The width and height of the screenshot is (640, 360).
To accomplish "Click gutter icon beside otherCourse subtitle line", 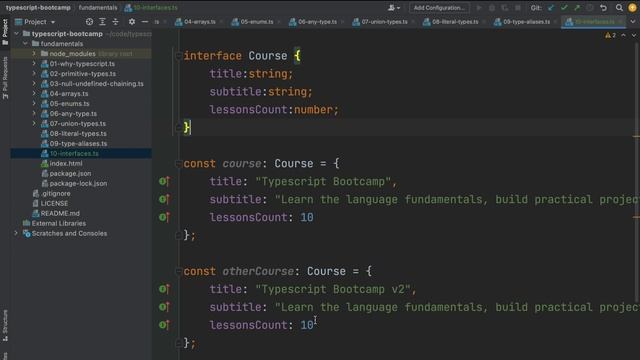I will [x=164, y=307].
